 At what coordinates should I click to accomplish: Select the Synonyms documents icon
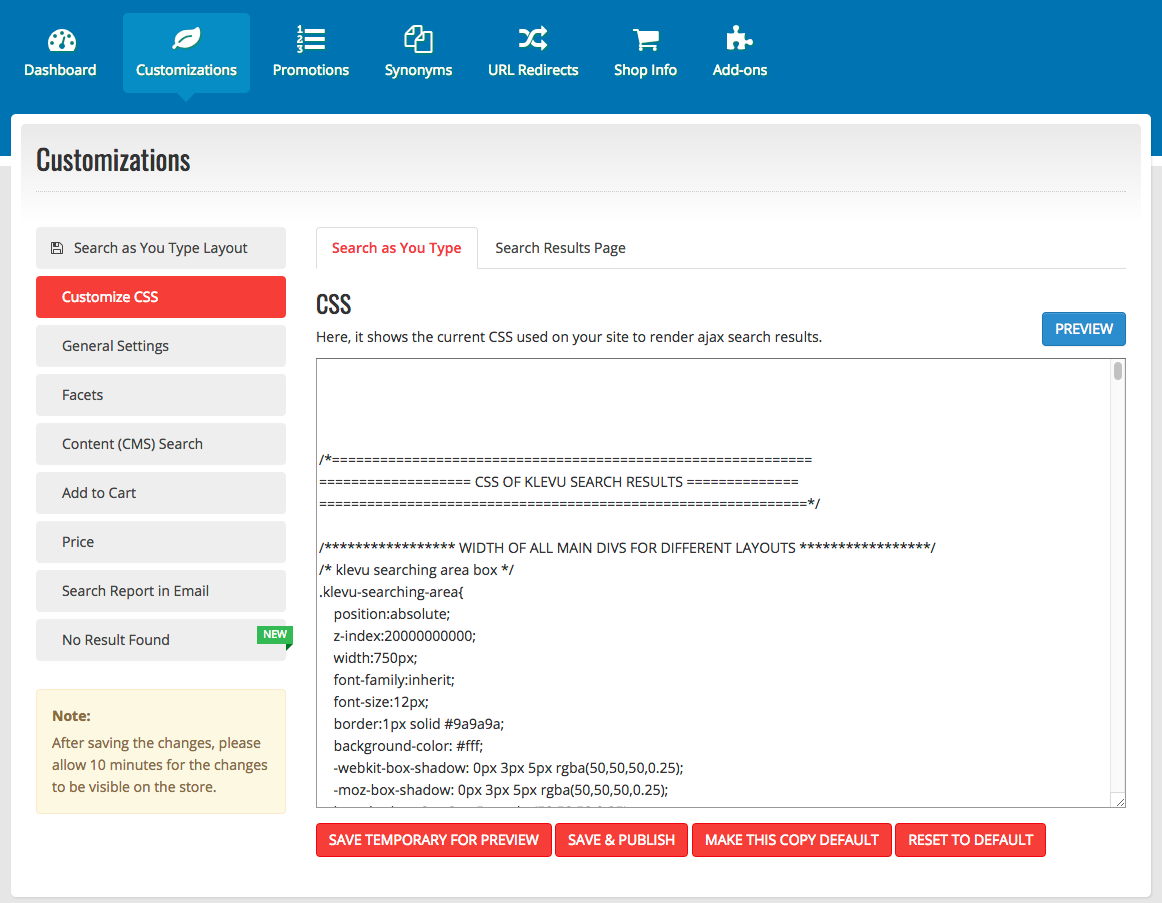coord(418,40)
